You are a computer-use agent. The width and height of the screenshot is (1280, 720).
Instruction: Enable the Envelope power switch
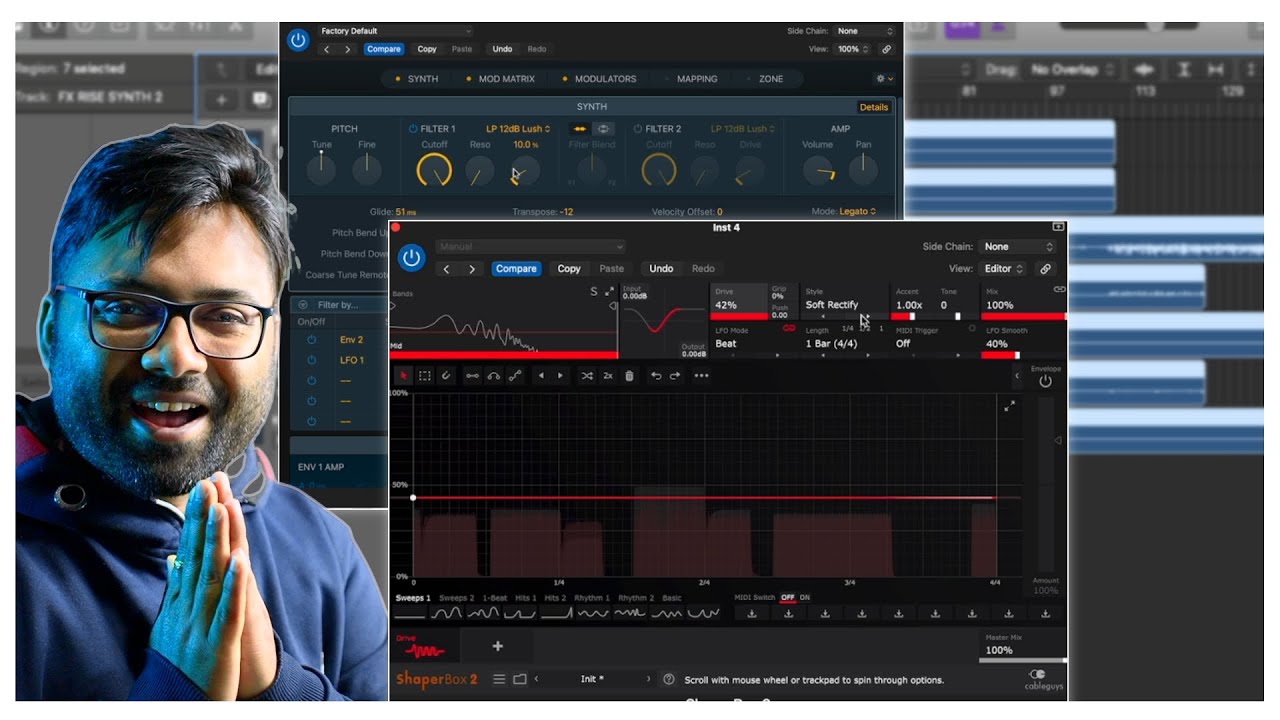(x=1045, y=381)
